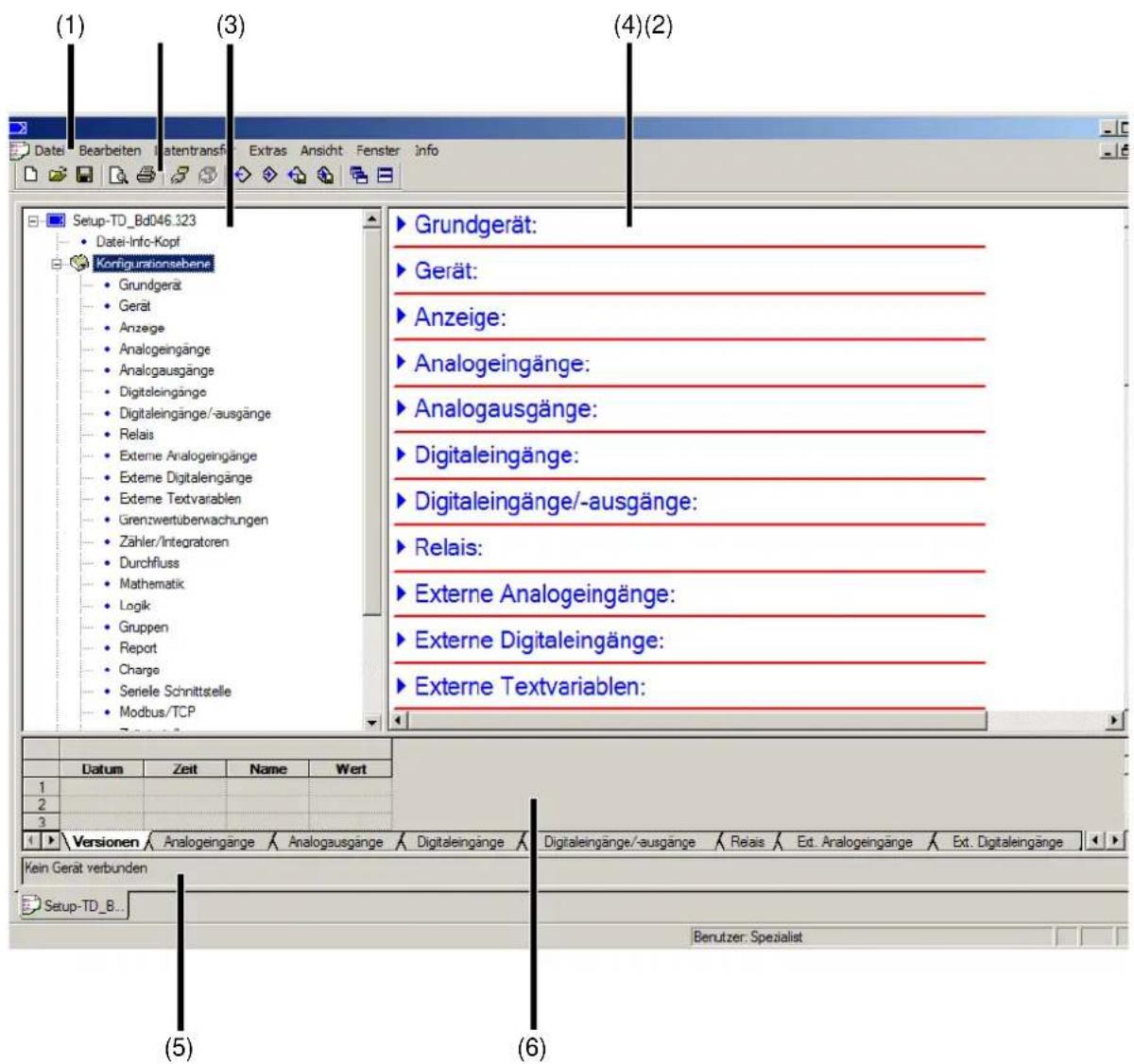
Task: Save the setup with the floppy disk icon
Action: [84, 175]
